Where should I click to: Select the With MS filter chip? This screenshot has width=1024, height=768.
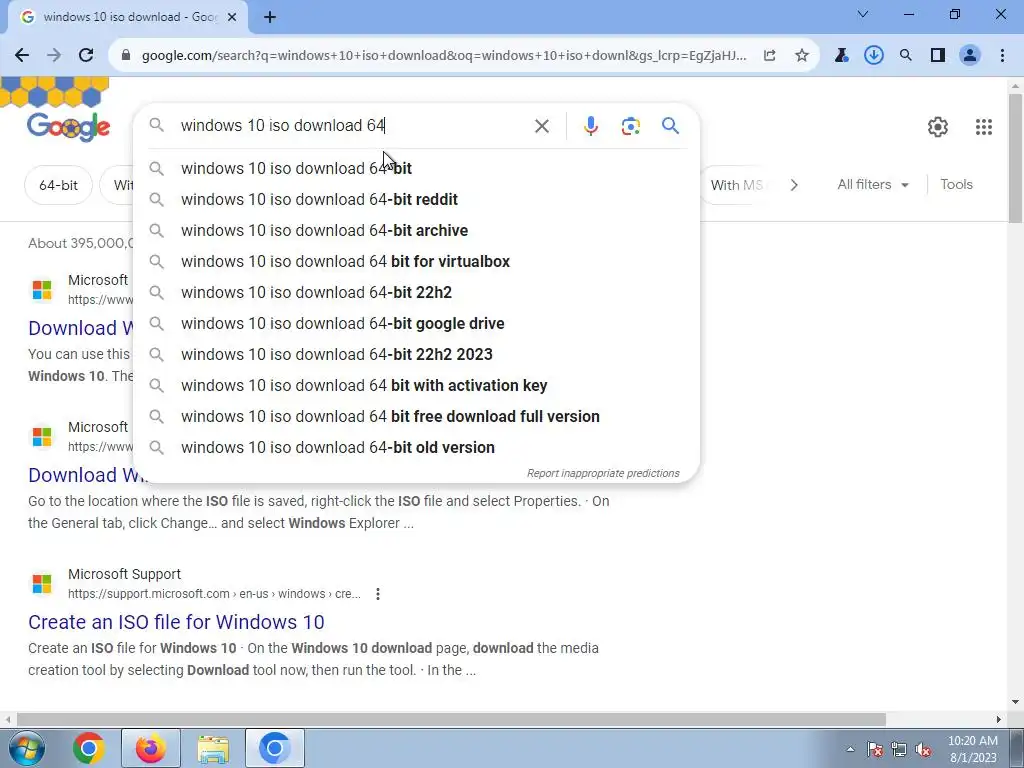coord(736,185)
